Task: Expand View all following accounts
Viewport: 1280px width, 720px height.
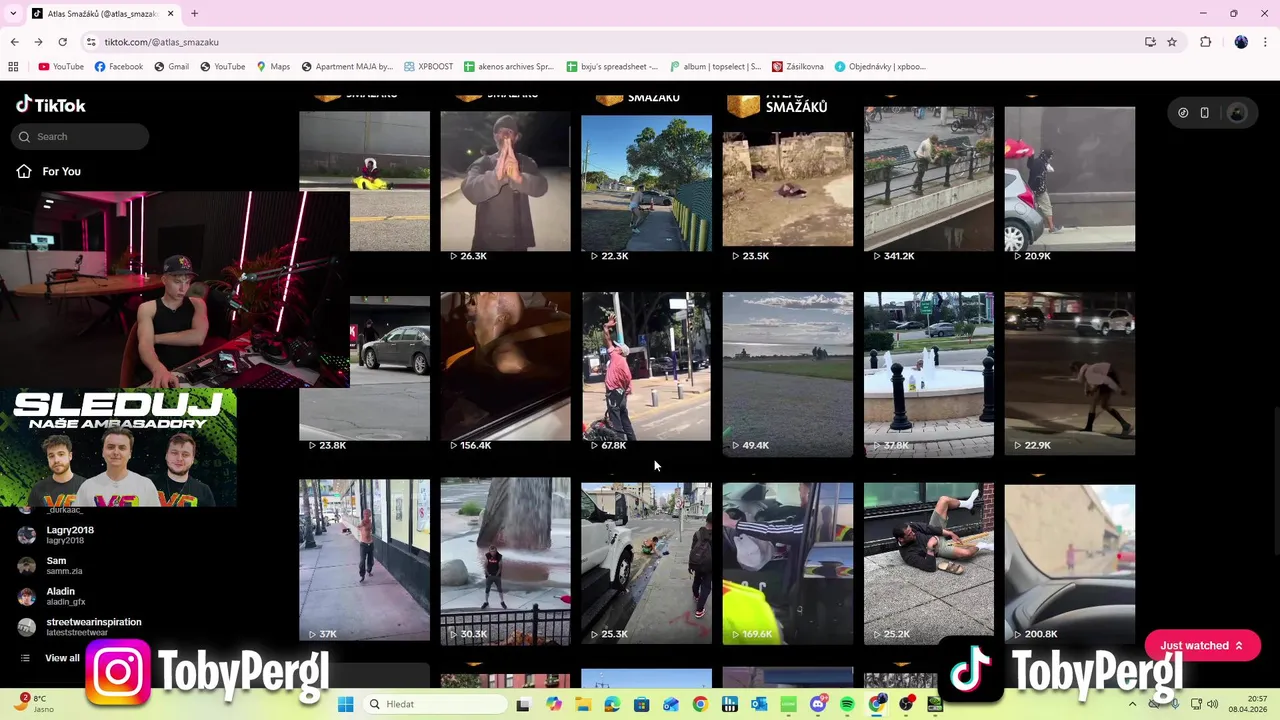Action: pyautogui.click(x=50, y=658)
